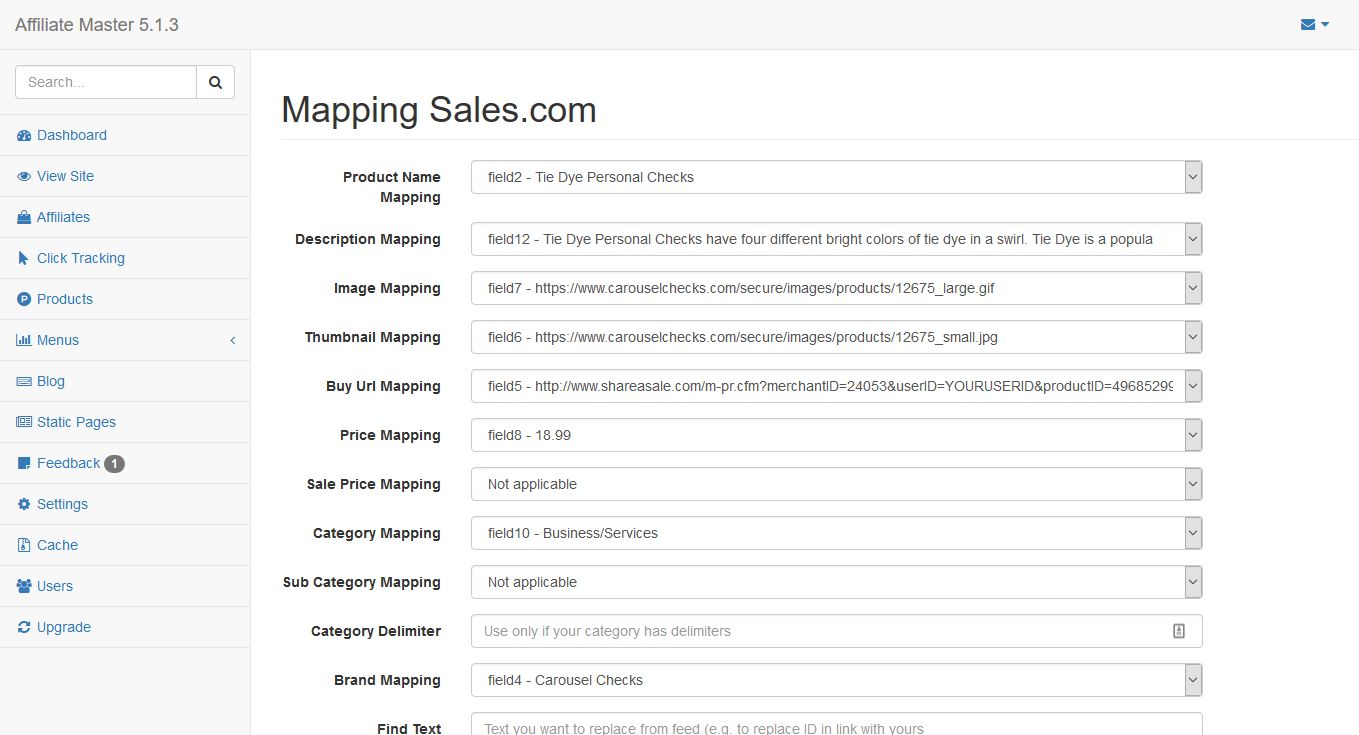1359x735 pixels.
Task: Click the Users group icon
Action: [x=24, y=586]
